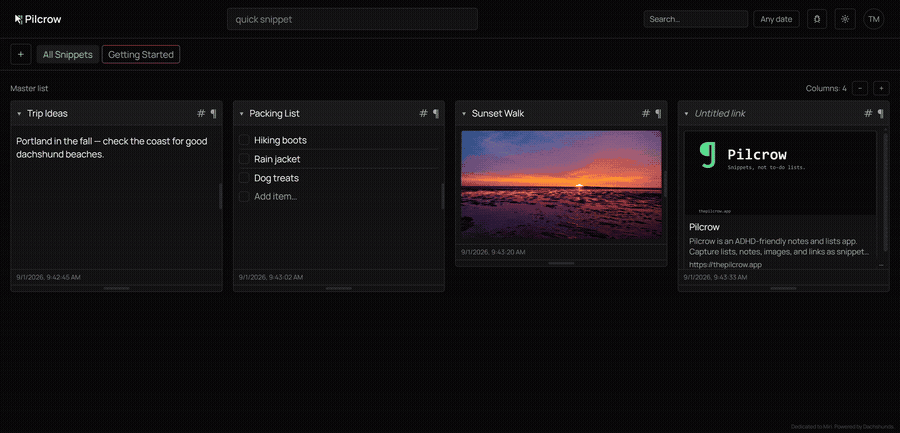Screen dimensions: 900x433
Task: Check the Rain jacket item
Action: point(244,159)
